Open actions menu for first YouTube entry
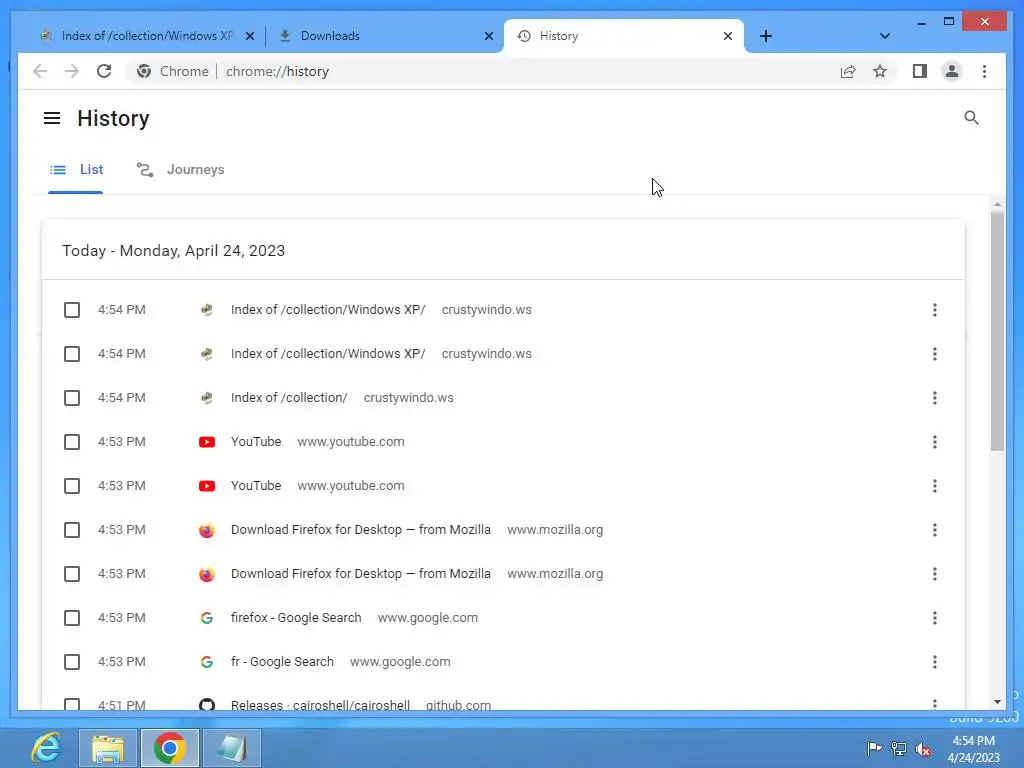Image resolution: width=1024 pixels, height=768 pixels. pyautogui.click(x=935, y=442)
